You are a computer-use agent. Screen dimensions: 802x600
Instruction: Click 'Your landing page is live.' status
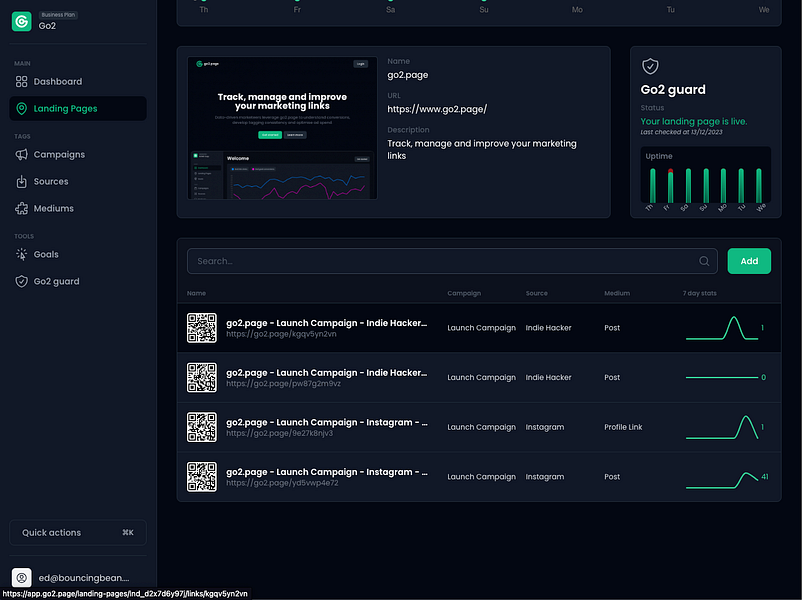click(694, 121)
